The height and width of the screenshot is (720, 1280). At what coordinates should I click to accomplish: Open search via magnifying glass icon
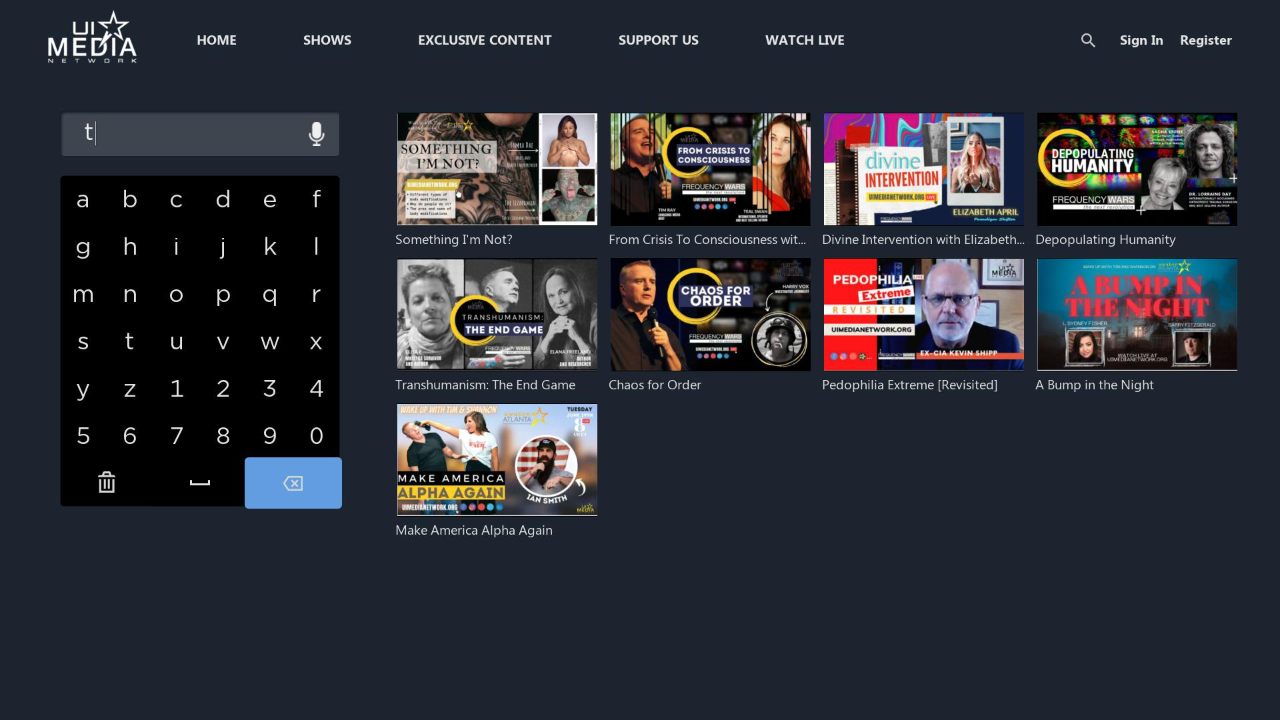point(1088,40)
